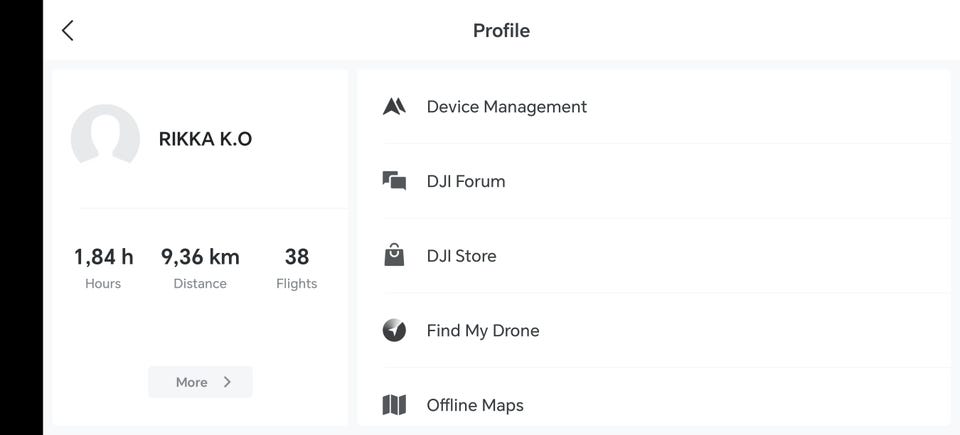
Task: Tap the Find My Drone compass icon
Action: pyautogui.click(x=394, y=330)
